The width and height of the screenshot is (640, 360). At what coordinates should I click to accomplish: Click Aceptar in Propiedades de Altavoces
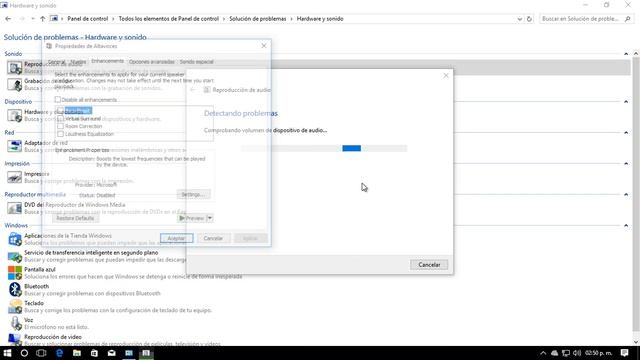(176, 238)
